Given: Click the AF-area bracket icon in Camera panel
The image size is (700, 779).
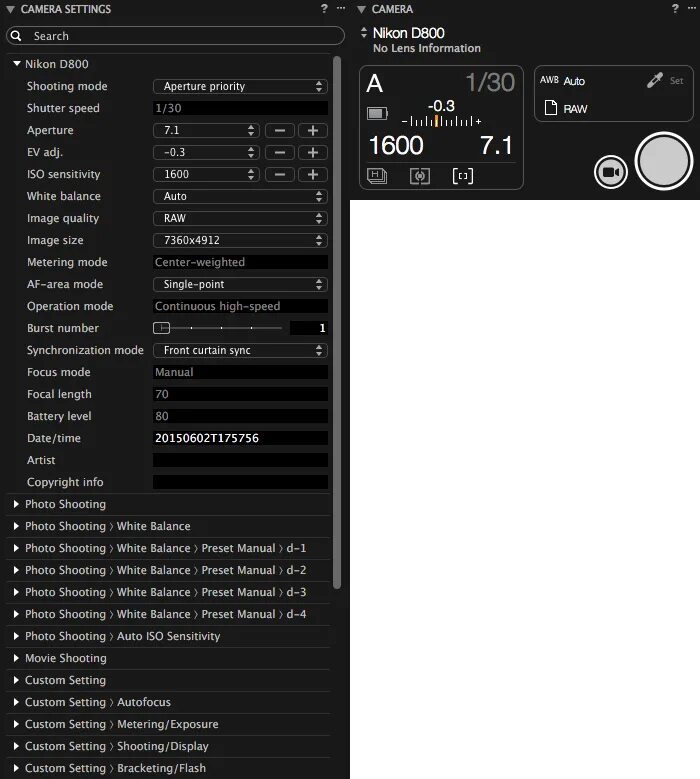Looking at the screenshot, I should point(463,176).
